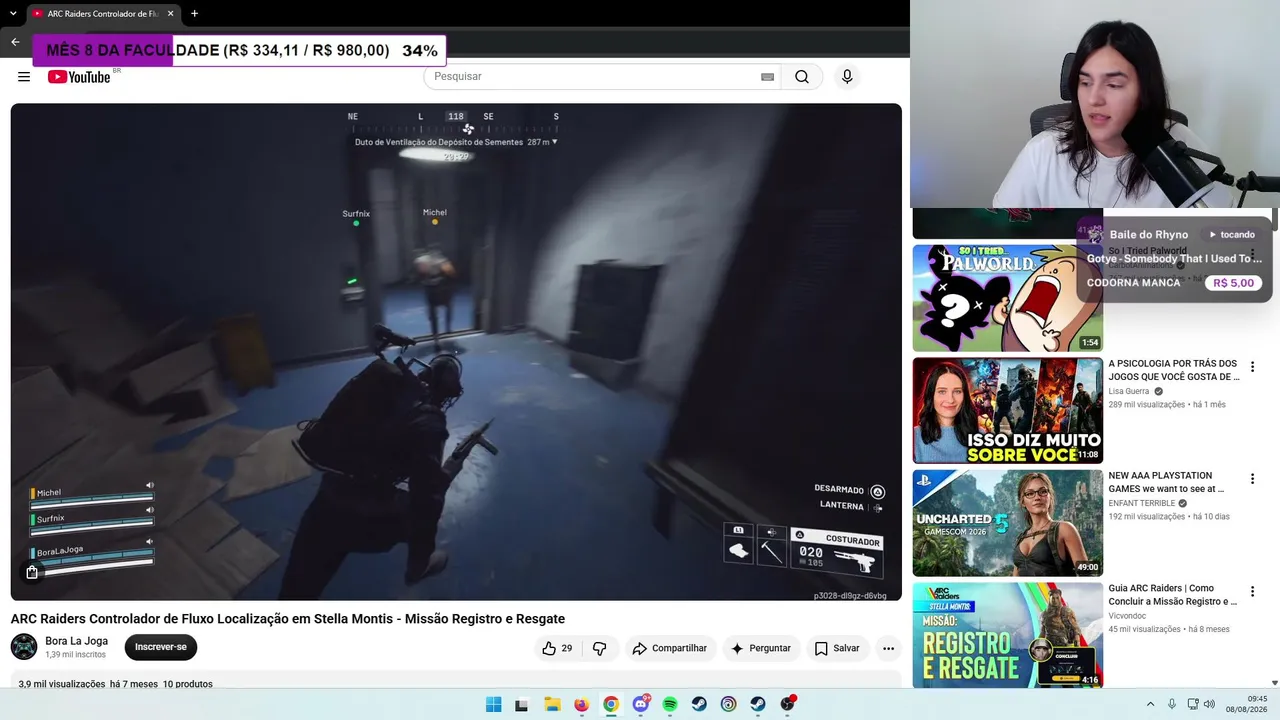The height and width of the screenshot is (720, 1280).
Task: Click the page scrollbar down arrow
Action: point(1273,682)
